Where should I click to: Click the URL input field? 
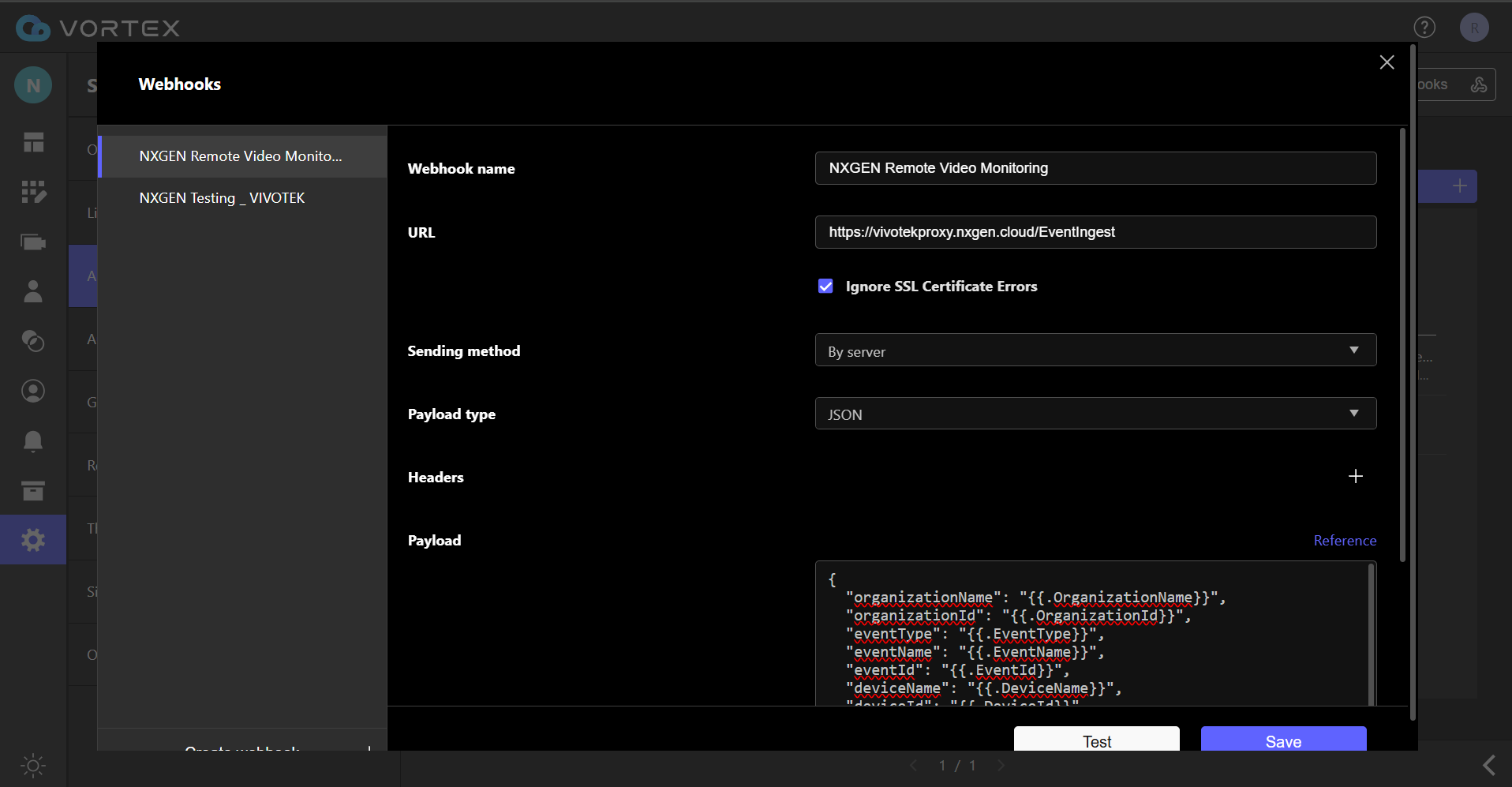click(1095, 232)
